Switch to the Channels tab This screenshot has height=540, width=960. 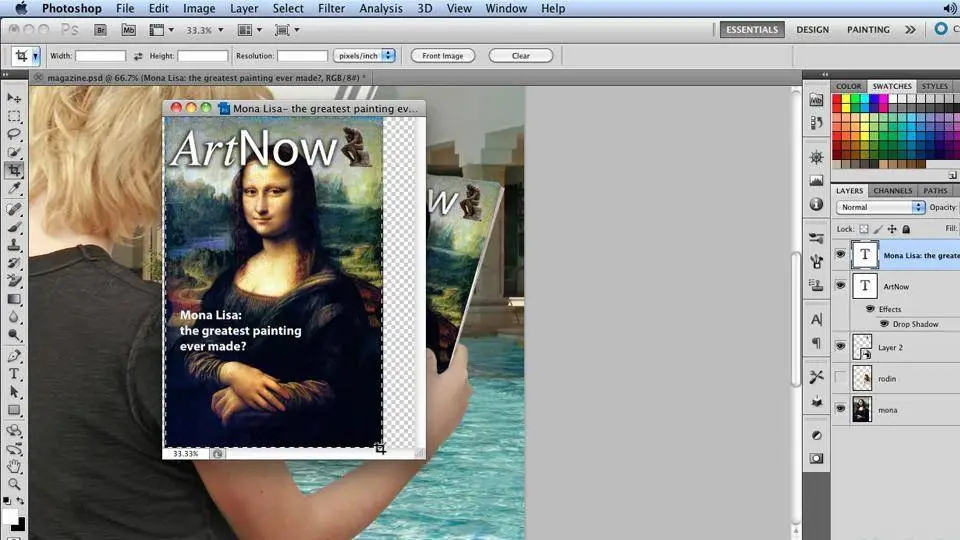[x=892, y=191]
